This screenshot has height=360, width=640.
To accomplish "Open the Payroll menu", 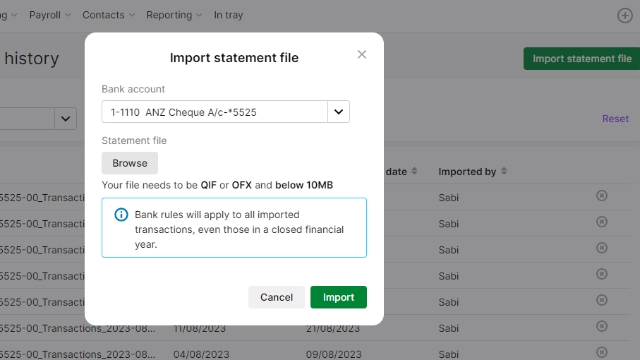I will pos(49,15).
